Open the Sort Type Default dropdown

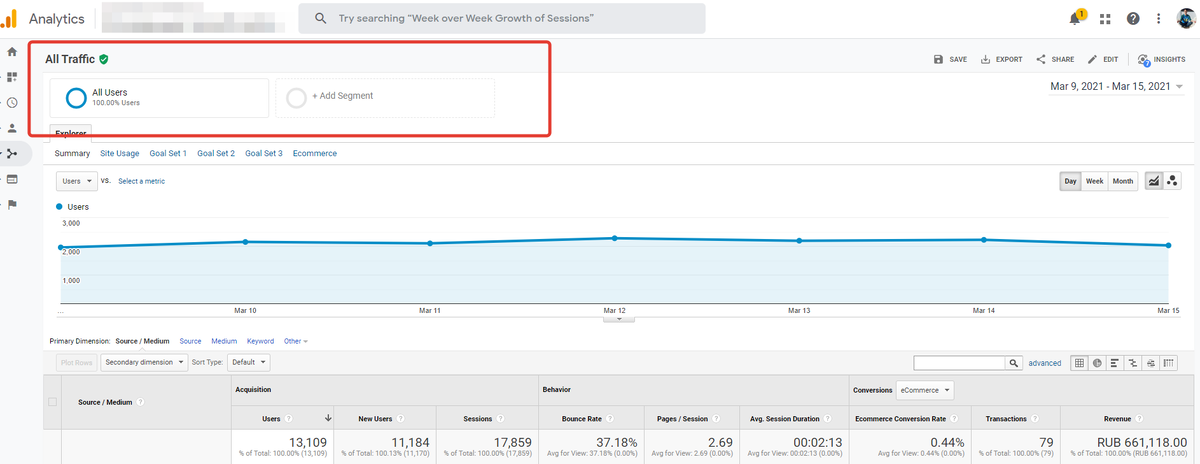[x=248, y=363]
